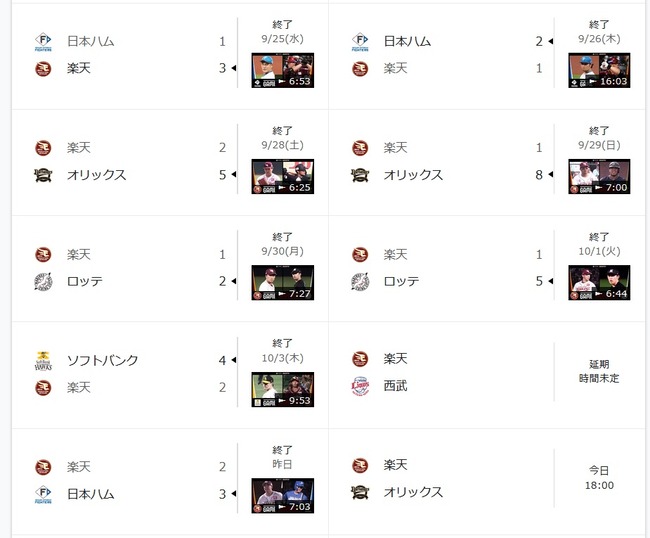The height and width of the screenshot is (538, 650).
Task: Click the Orix logo in today's 18:00 game
Action: (361, 492)
